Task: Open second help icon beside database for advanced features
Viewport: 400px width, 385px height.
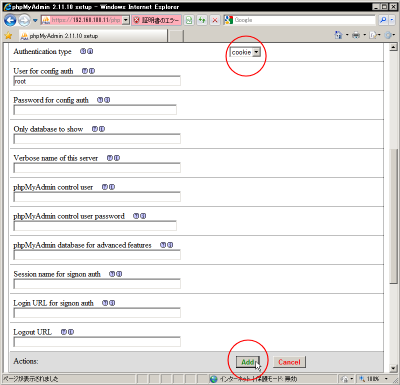Action: coord(170,245)
